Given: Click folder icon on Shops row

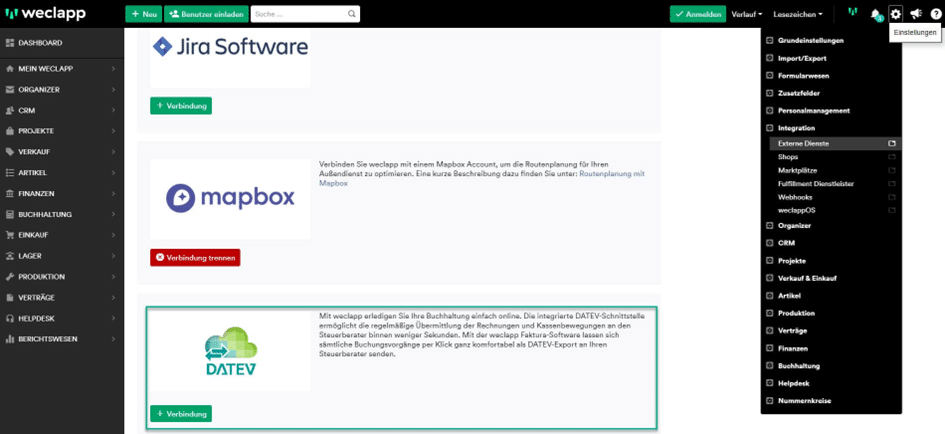Looking at the screenshot, I should coord(892,157).
